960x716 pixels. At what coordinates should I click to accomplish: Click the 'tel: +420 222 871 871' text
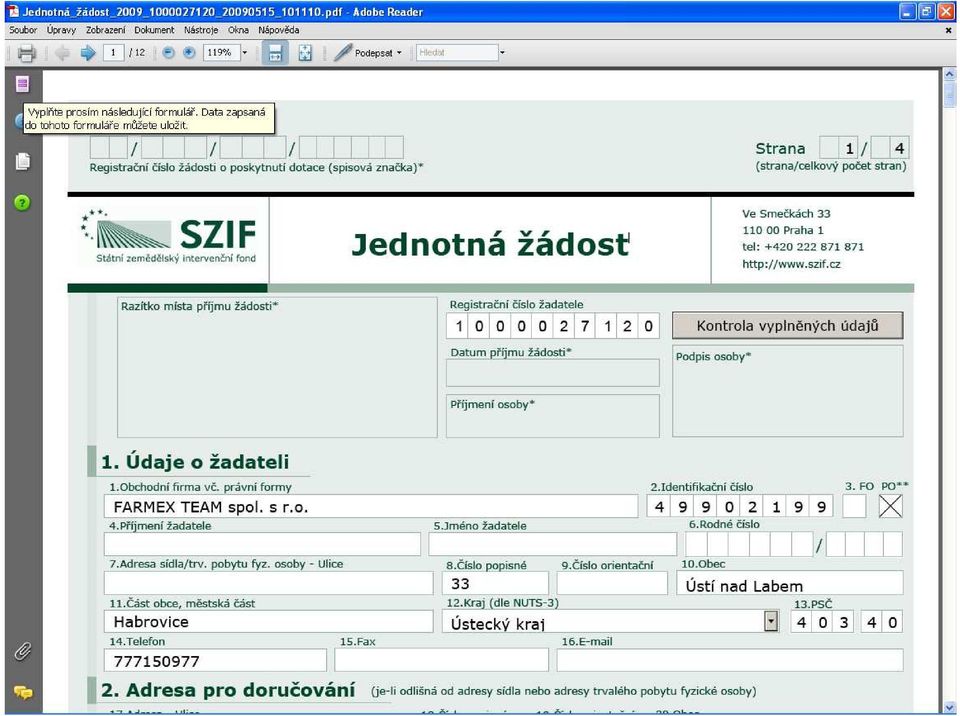coord(803,247)
